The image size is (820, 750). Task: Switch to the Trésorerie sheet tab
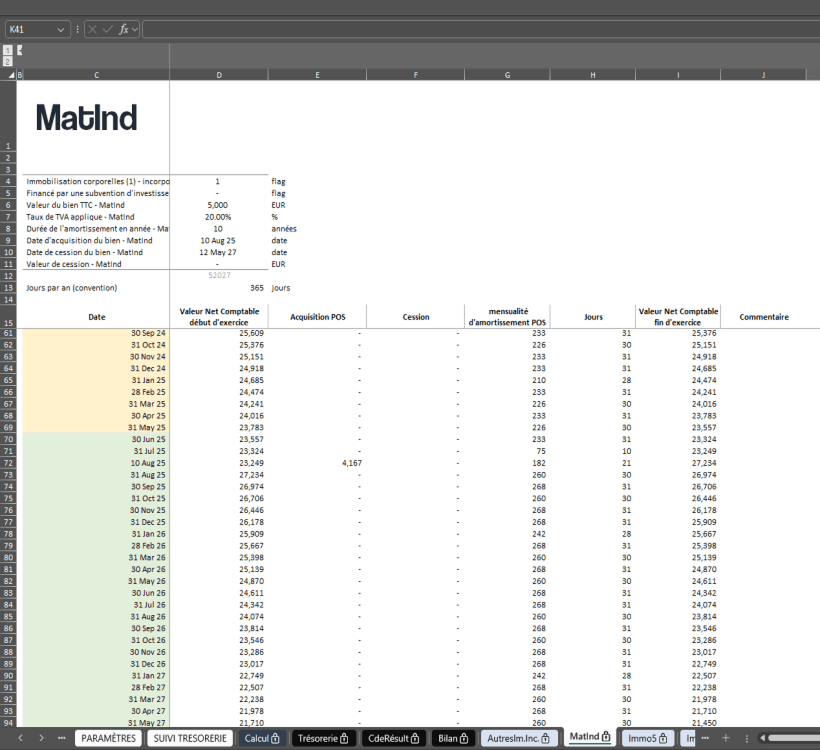click(x=323, y=738)
